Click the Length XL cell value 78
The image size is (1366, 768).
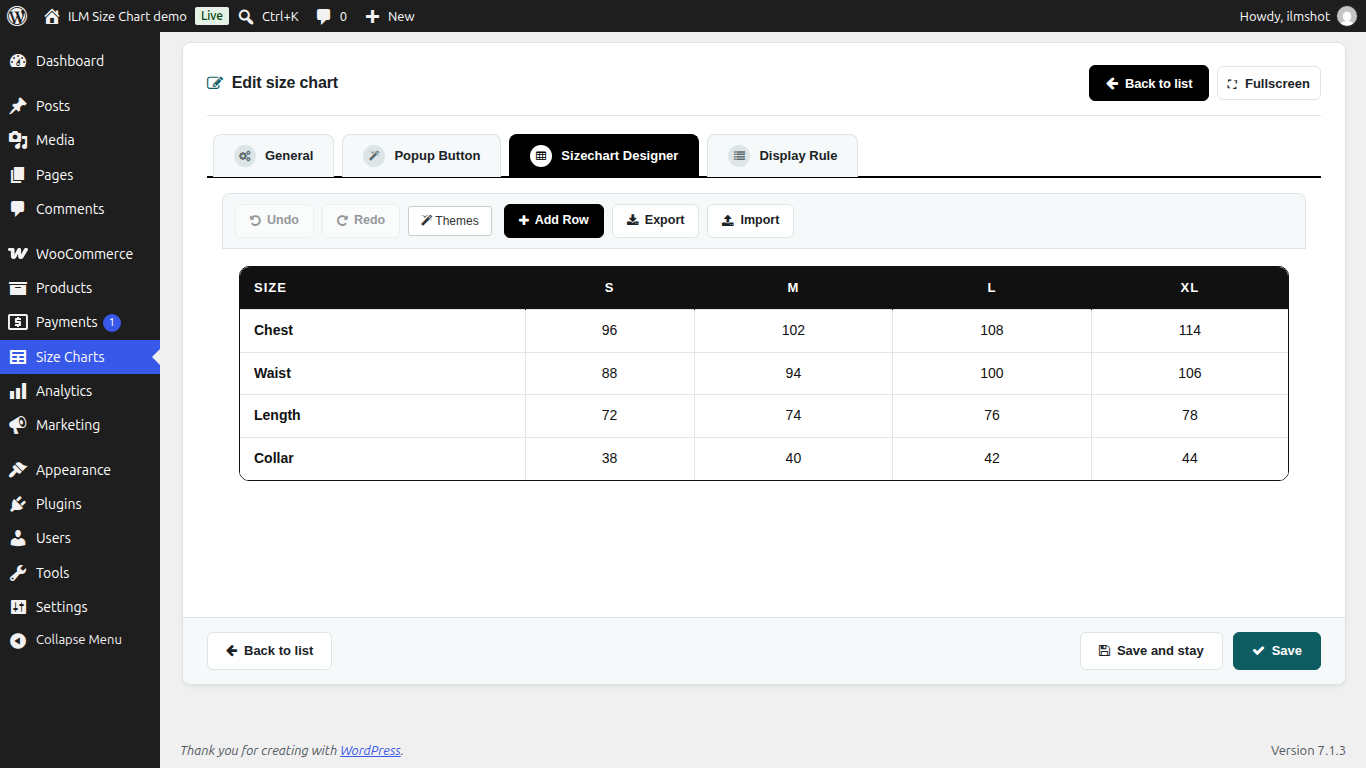1190,416
